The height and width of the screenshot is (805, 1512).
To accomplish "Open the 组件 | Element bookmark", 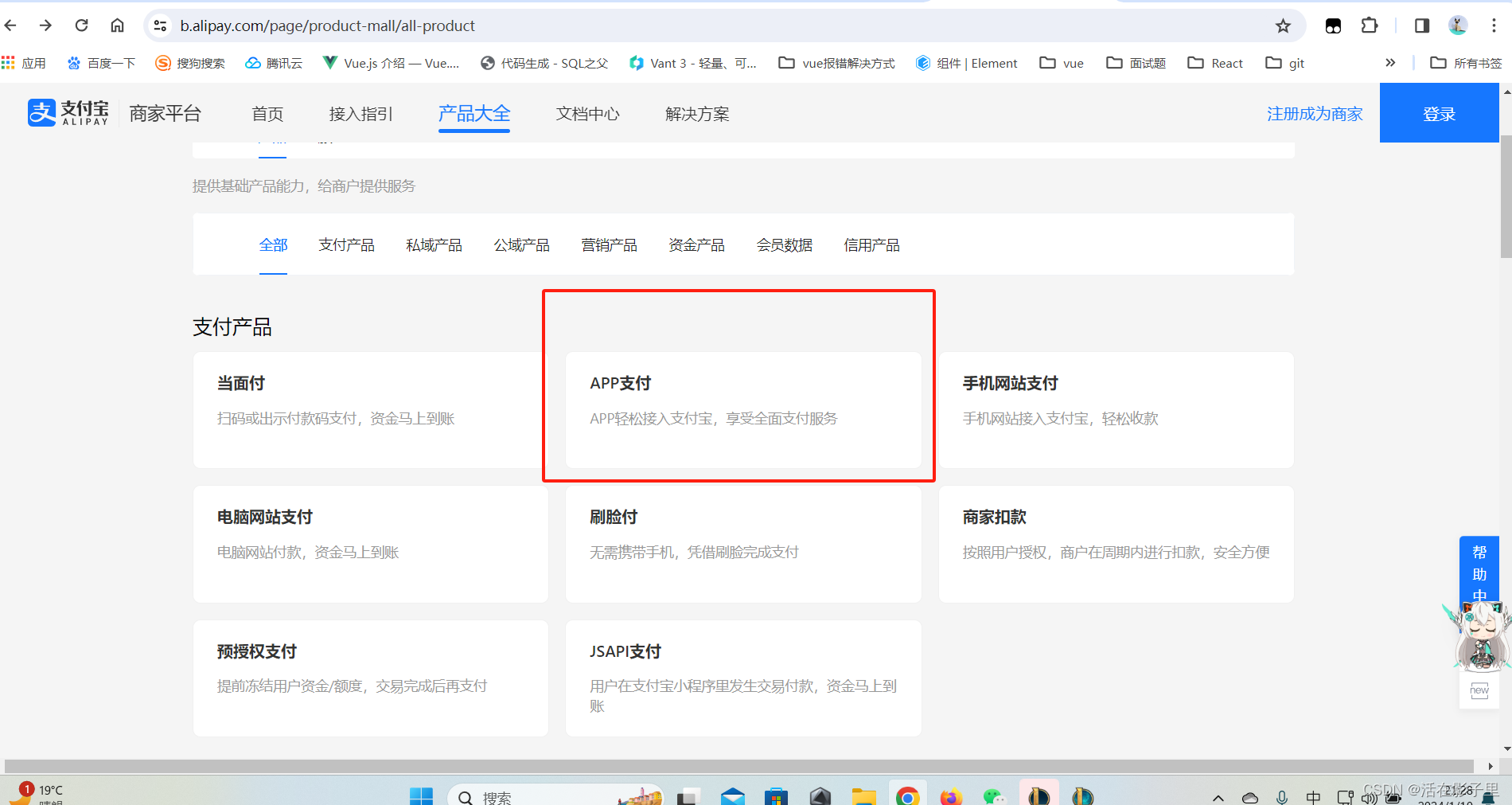I will click(967, 63).
